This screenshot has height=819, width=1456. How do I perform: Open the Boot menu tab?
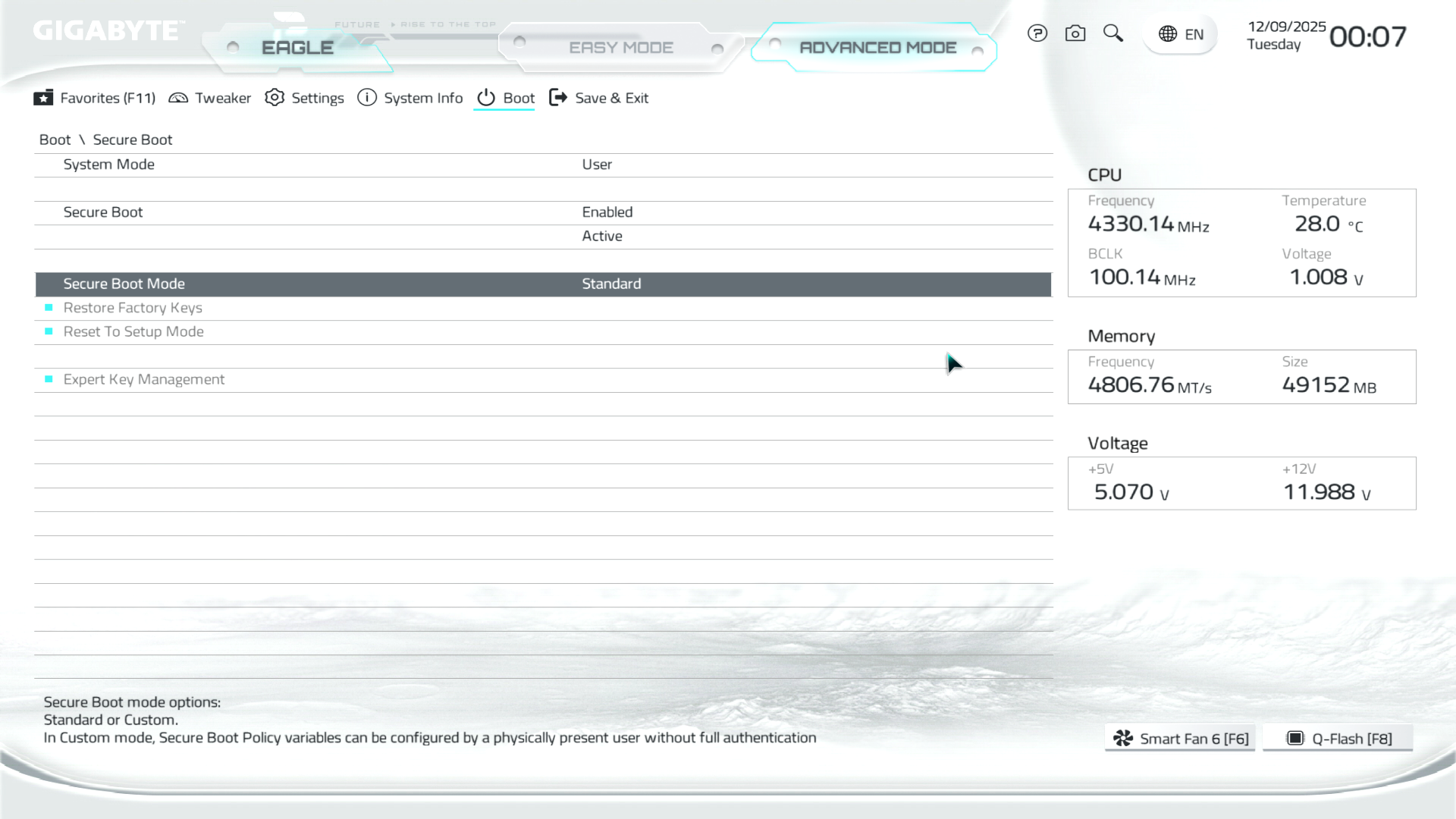518,98
